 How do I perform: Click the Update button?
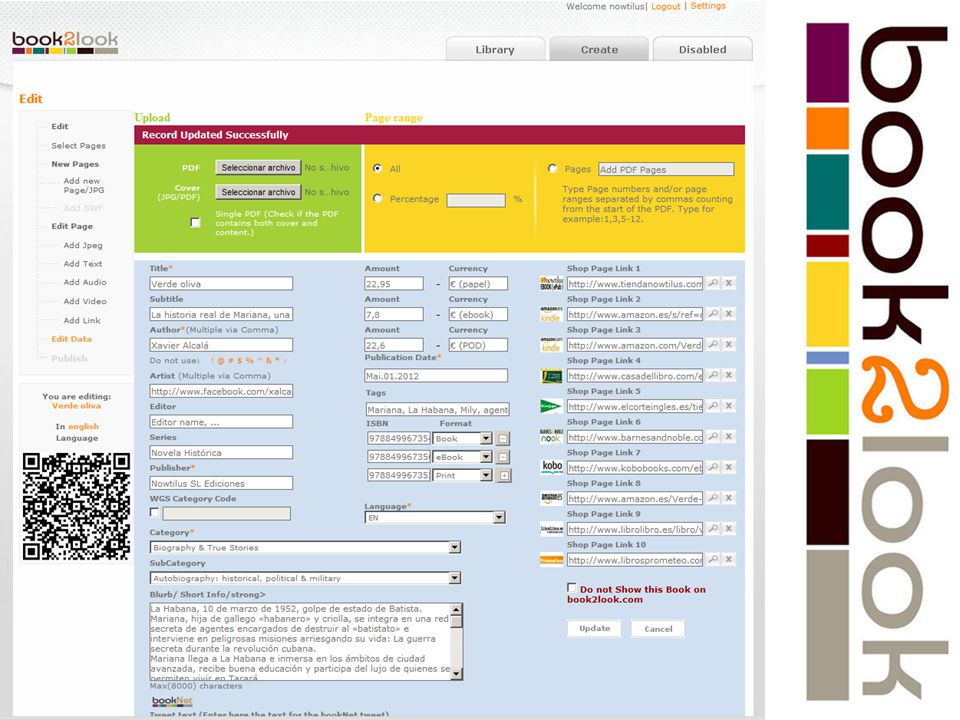pos(594,629)
